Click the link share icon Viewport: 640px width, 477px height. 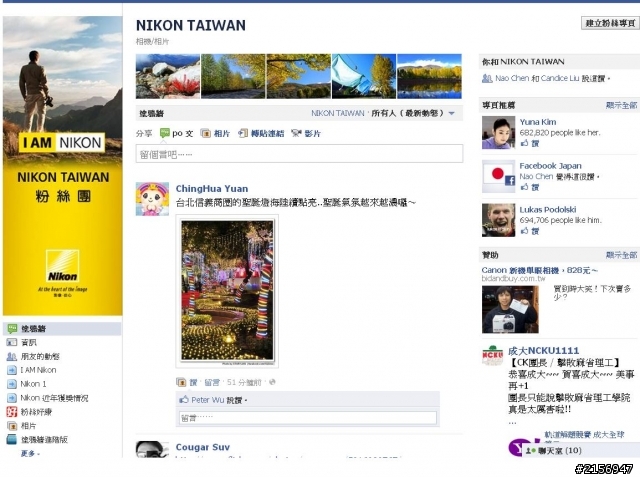243,133
